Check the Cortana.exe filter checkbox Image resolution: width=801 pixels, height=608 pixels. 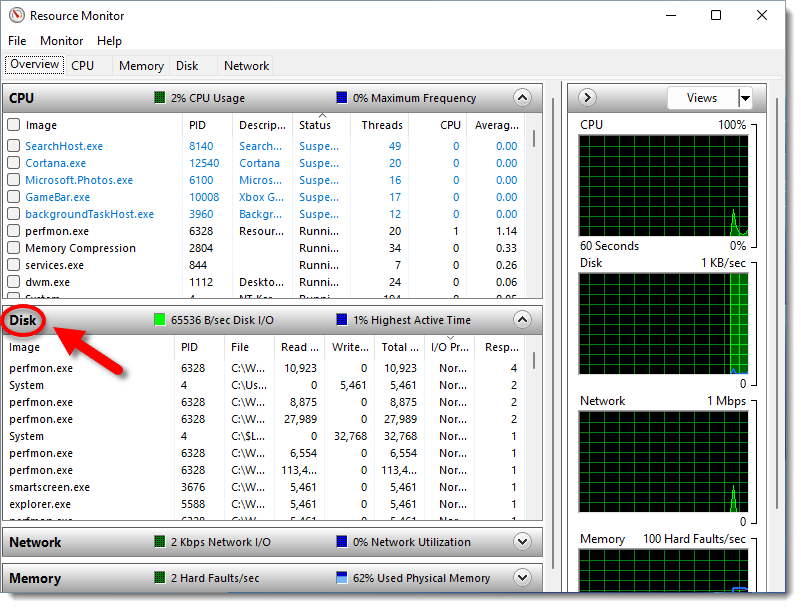click(x=15, y=163)
